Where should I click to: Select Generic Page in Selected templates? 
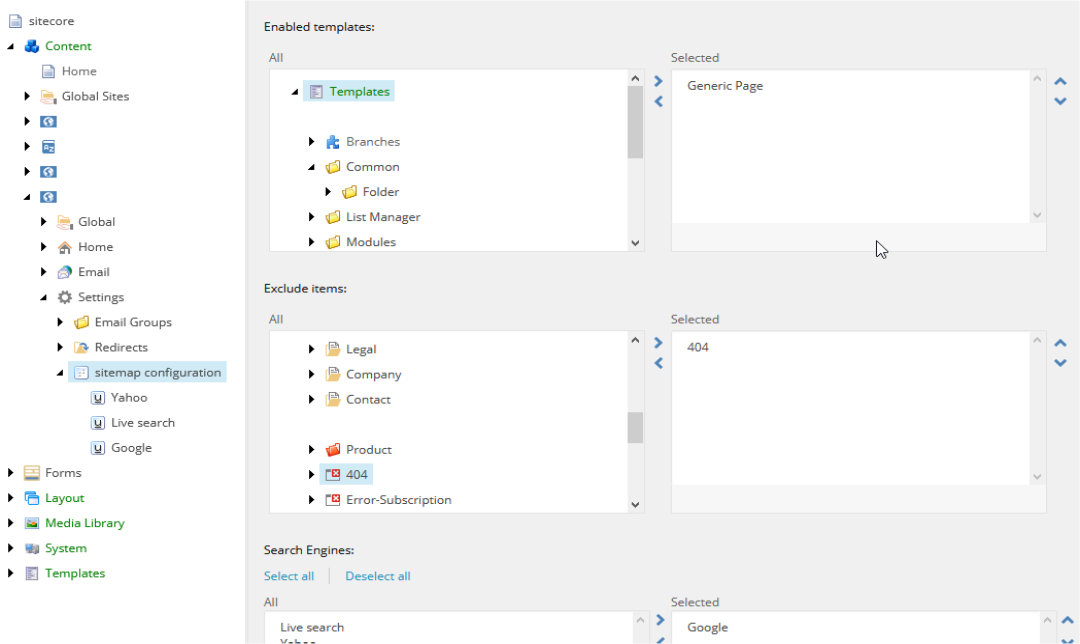pos(725,85)
